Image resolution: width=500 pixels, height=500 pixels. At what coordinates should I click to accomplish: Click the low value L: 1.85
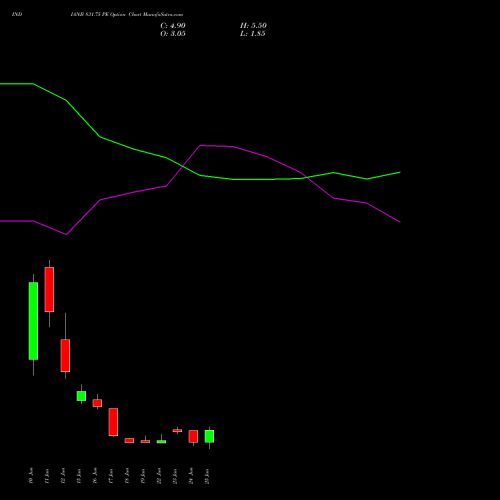pyautogui.click(x=253, y=34)
